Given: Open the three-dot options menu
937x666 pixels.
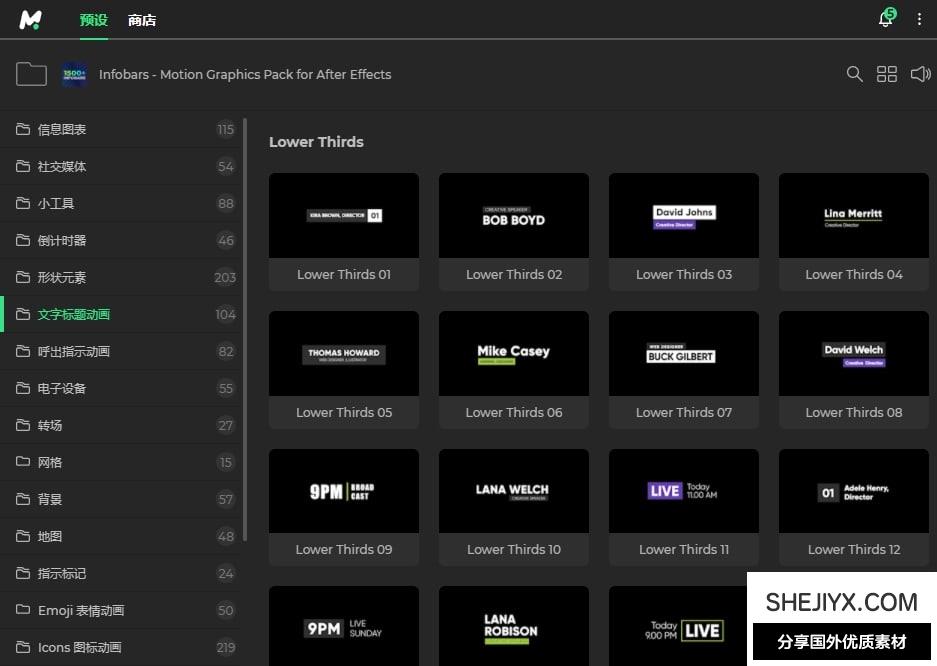Looking at the screenshot, I should [x=919, y=20].
